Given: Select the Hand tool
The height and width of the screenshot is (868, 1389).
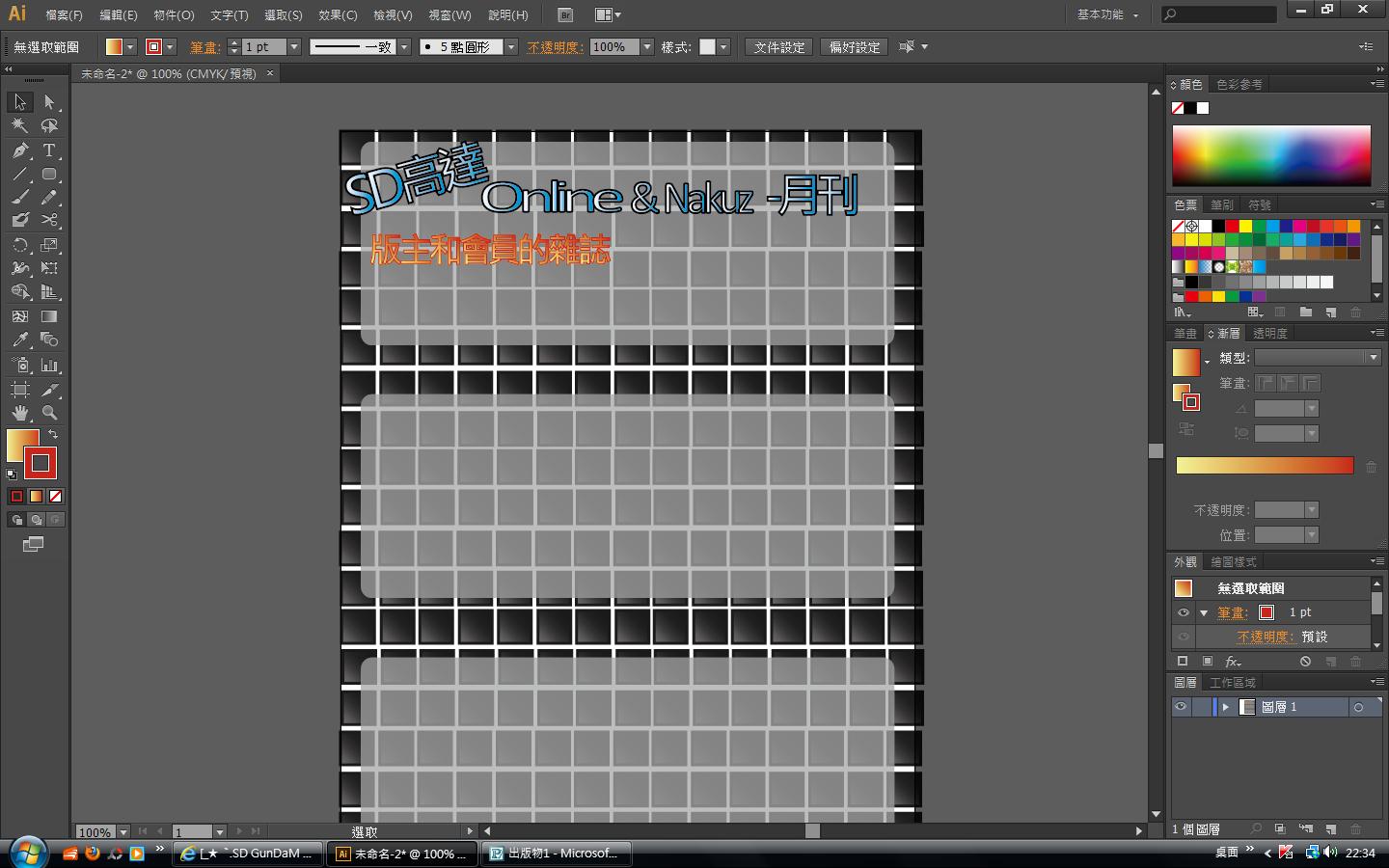Looking at the screenshot, I should click(x=20, y=413).
